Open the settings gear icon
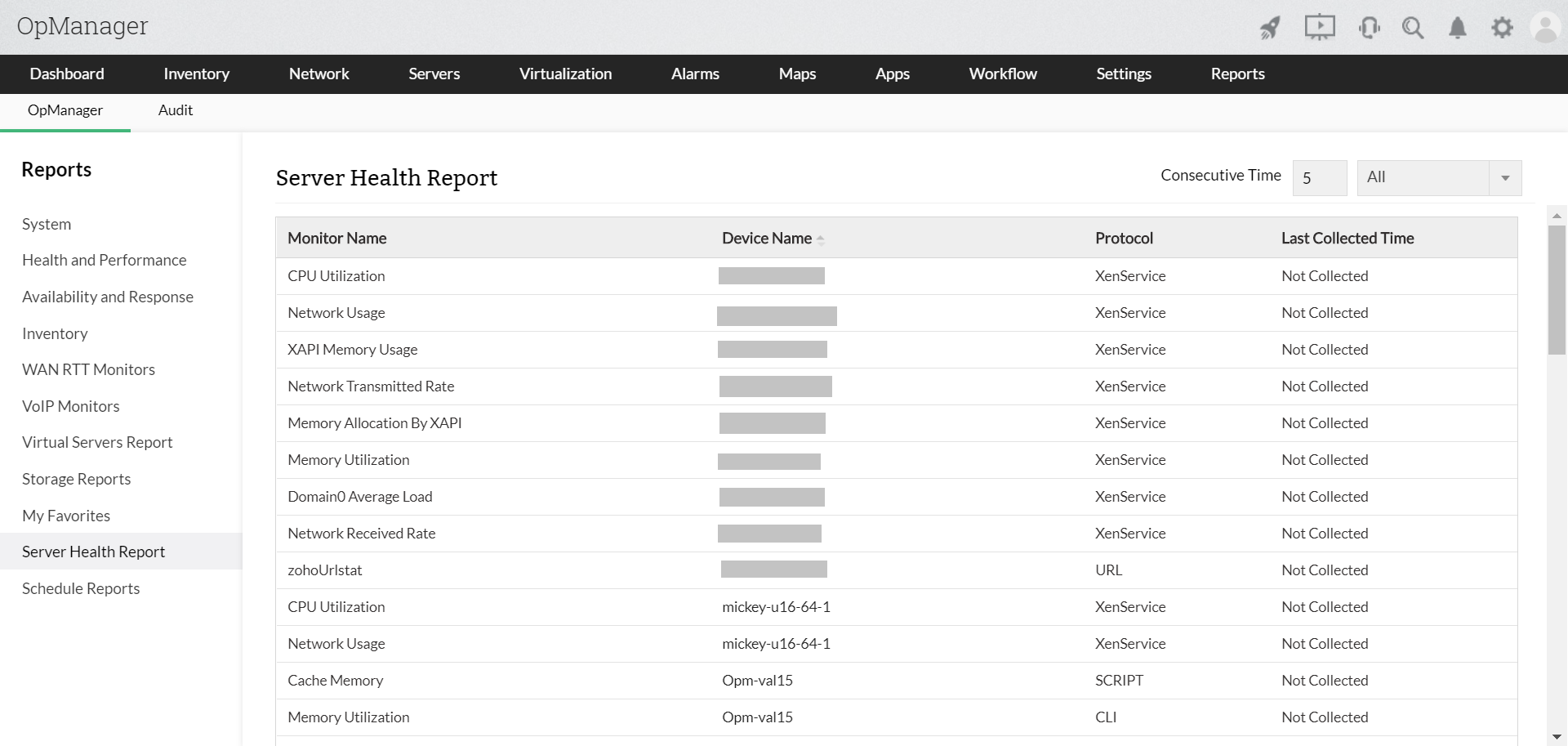 click(x=1503, y=27)
